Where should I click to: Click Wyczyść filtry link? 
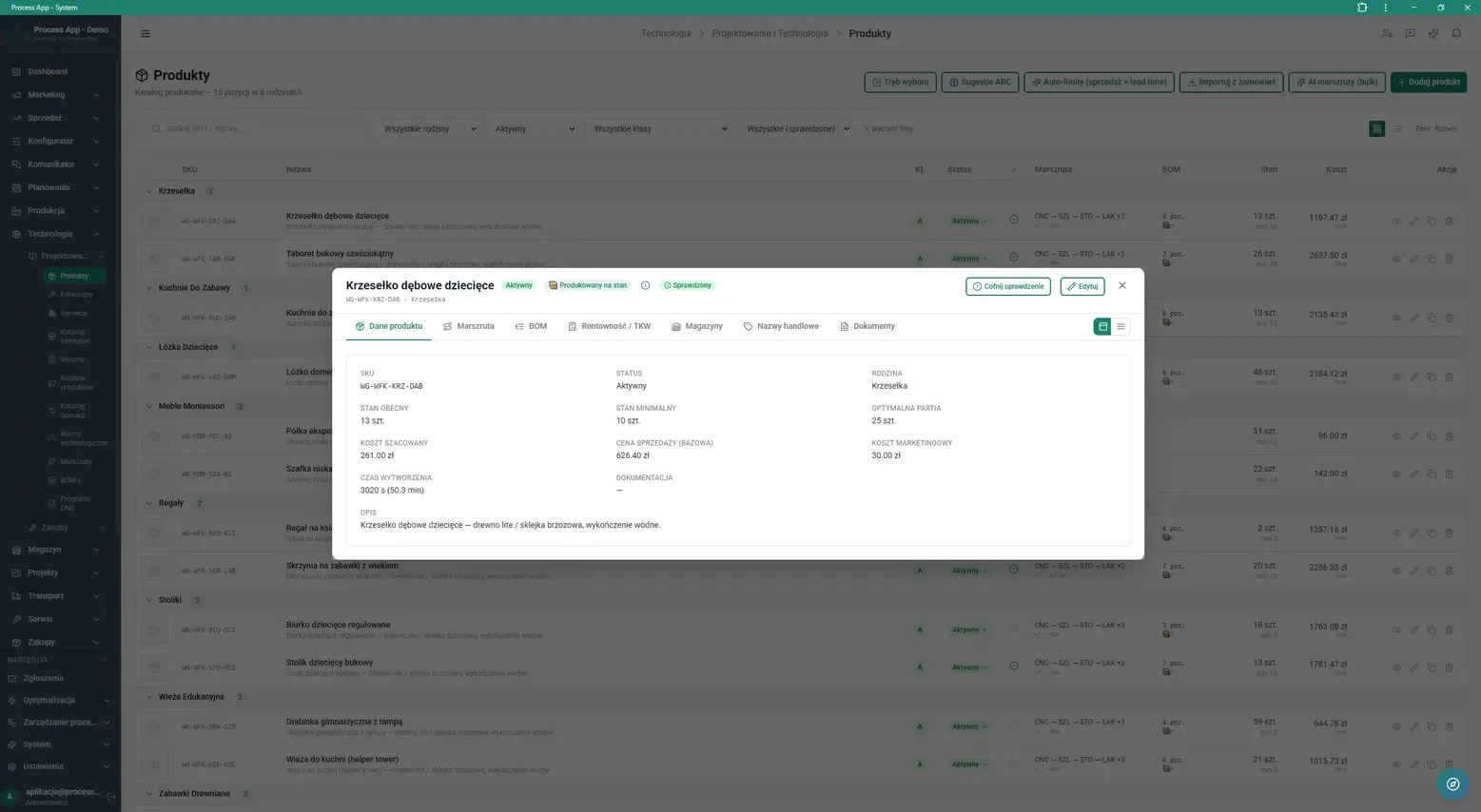pyautogui.click(x=888, y=128)
